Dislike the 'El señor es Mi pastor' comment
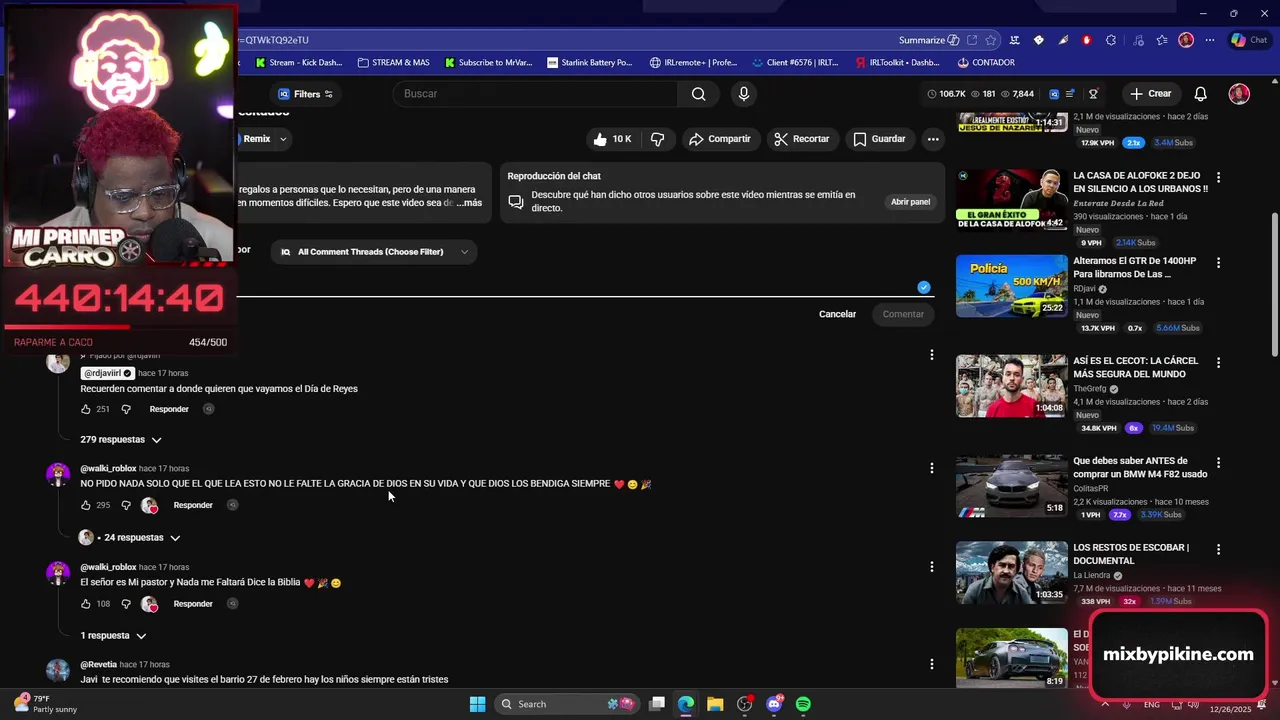1280x720 pixels. coord(126,604)
